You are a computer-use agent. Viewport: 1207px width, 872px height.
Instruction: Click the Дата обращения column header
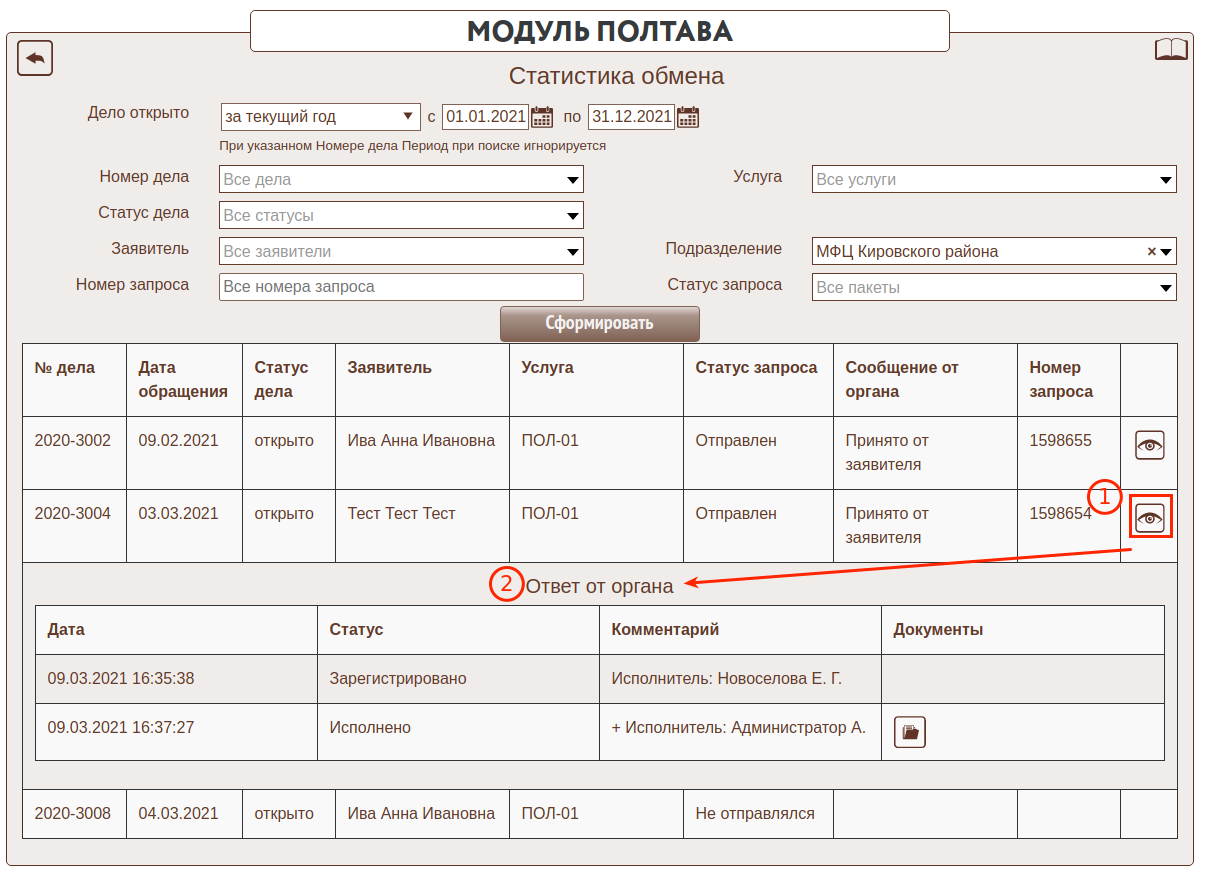pyautogui.click(x=183, y=380)
